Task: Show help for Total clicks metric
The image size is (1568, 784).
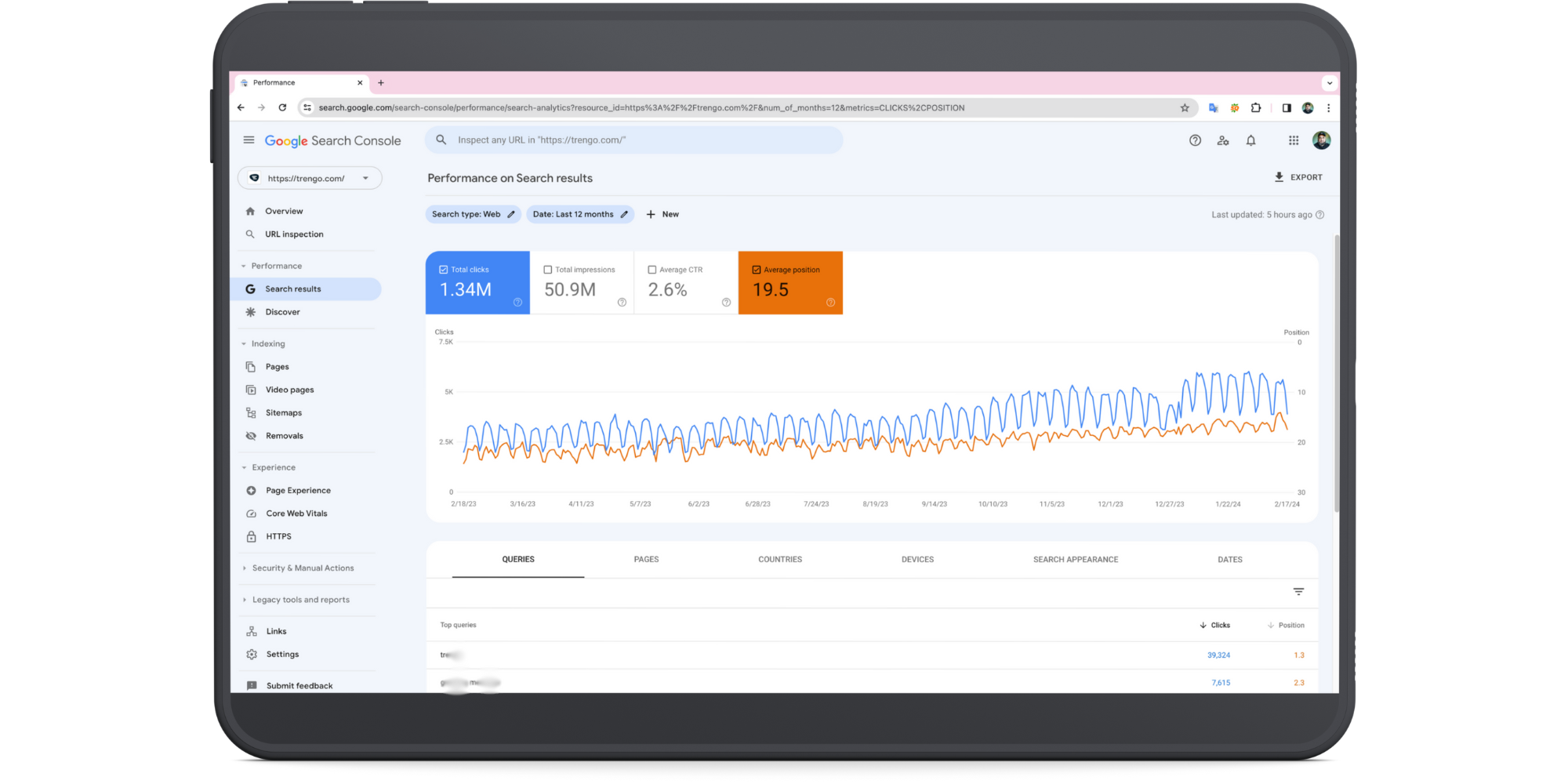Action: coord(517,303)
